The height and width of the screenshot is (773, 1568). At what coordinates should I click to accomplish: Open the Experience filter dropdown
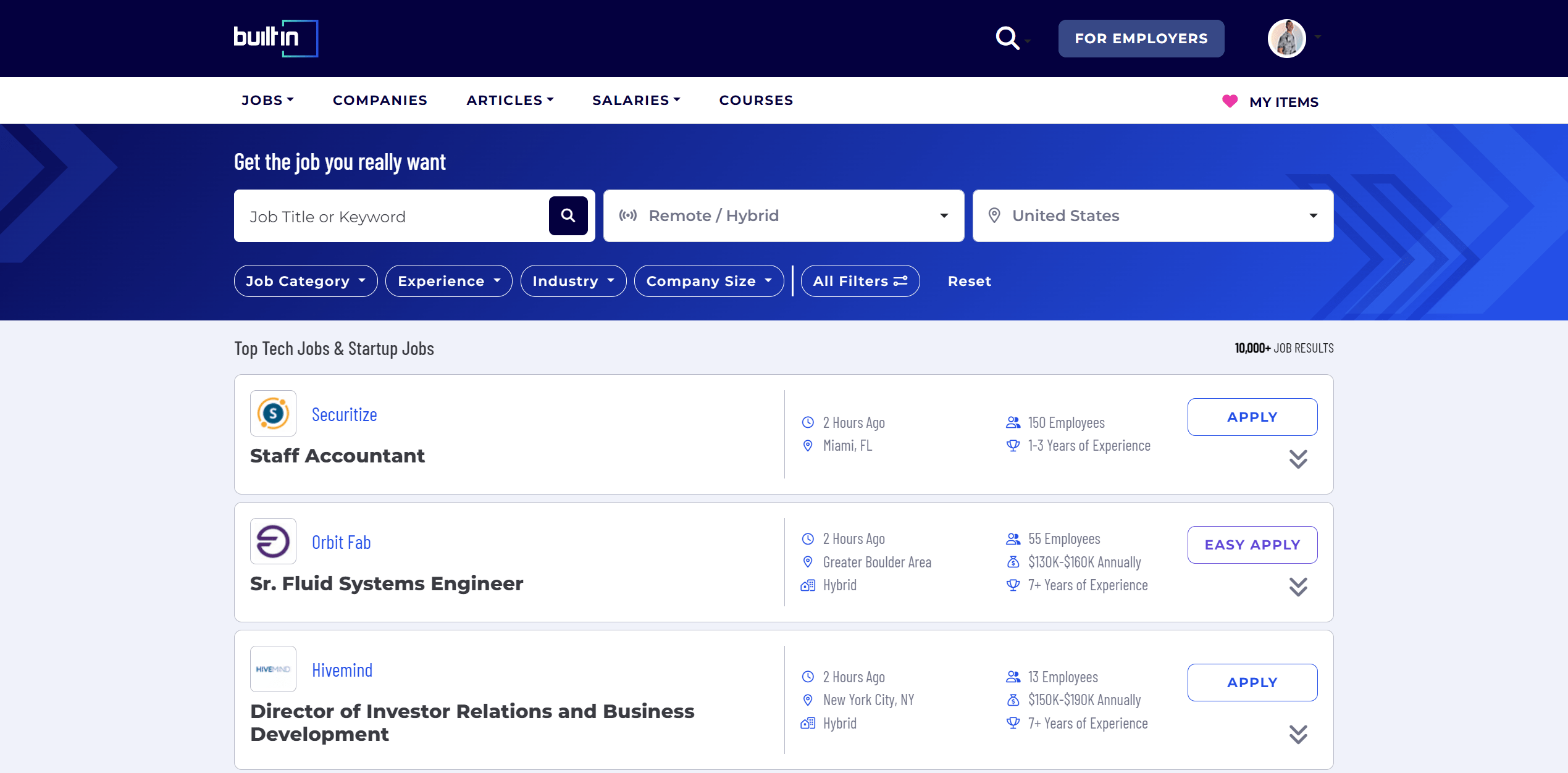(x=448, y=281)
